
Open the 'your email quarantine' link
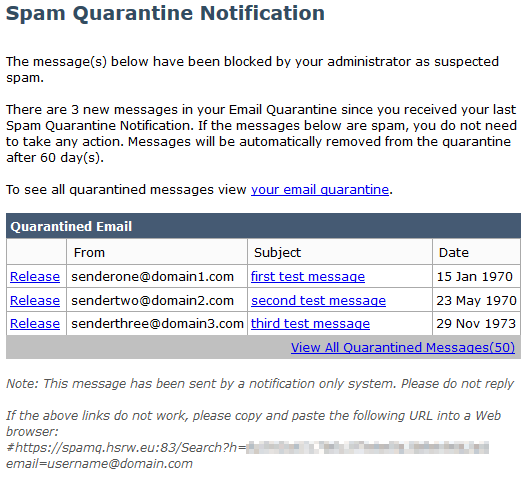coord(320,190)
